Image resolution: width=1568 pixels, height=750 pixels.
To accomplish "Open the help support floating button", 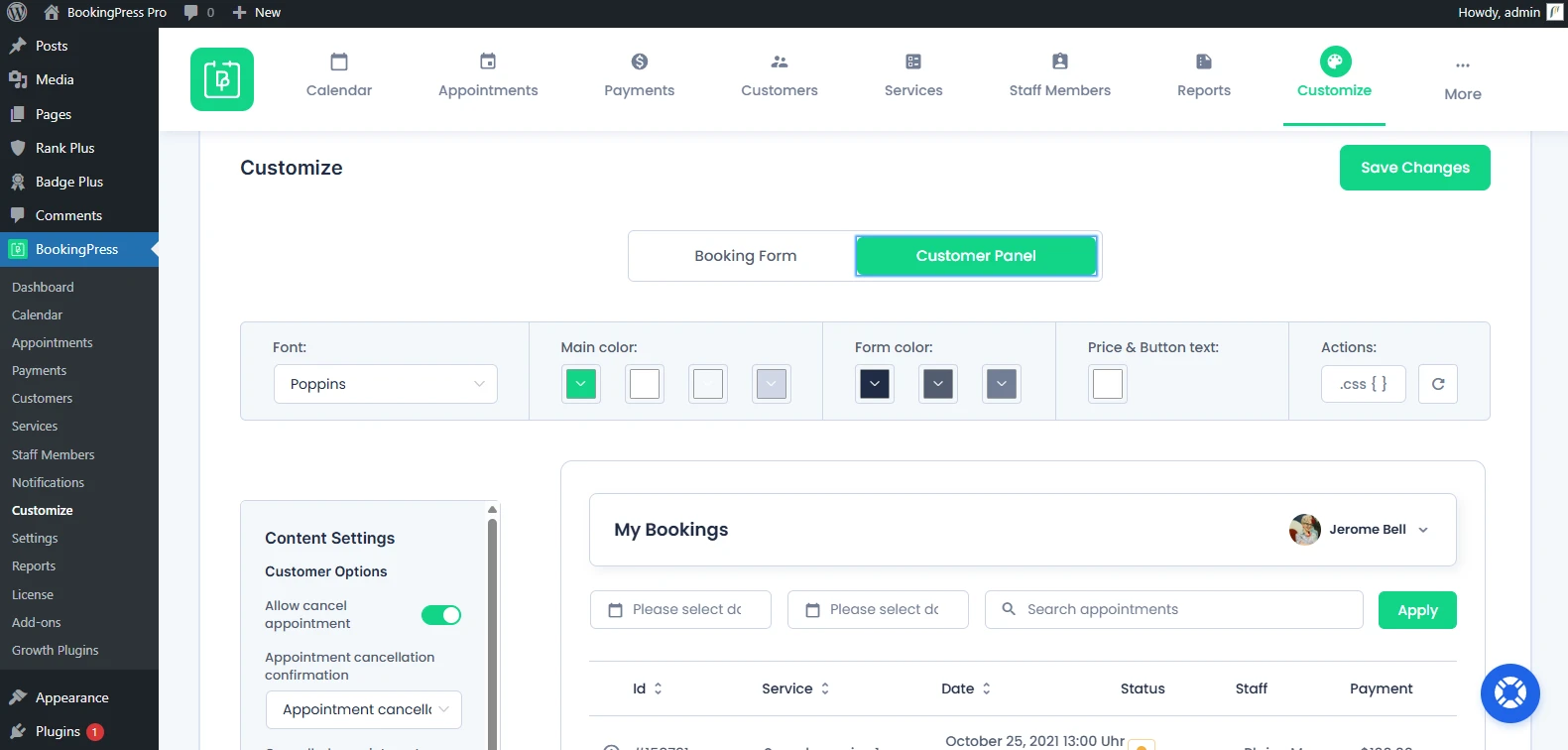I will click(1509, 692).
